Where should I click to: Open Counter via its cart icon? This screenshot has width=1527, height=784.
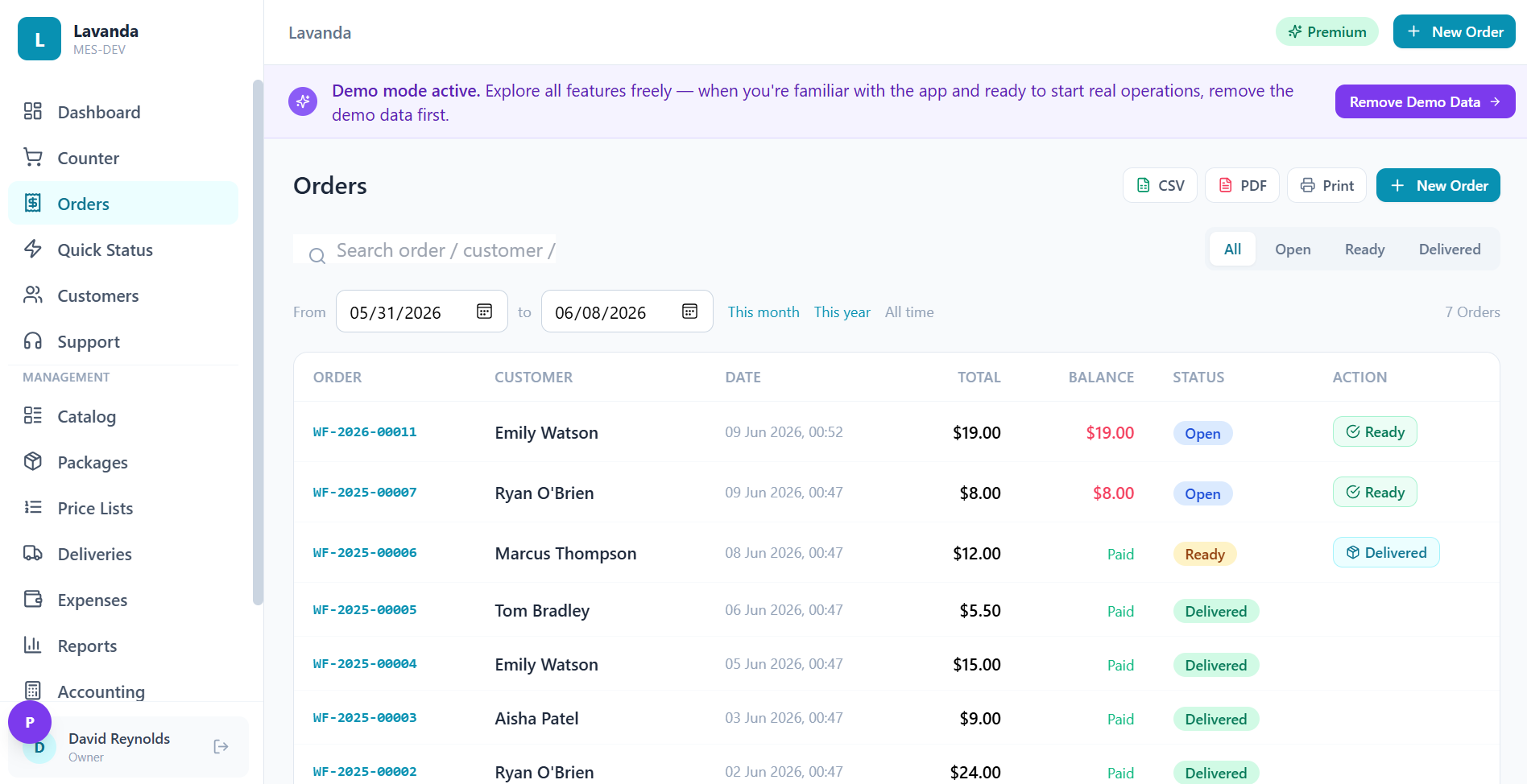(33, 157)
